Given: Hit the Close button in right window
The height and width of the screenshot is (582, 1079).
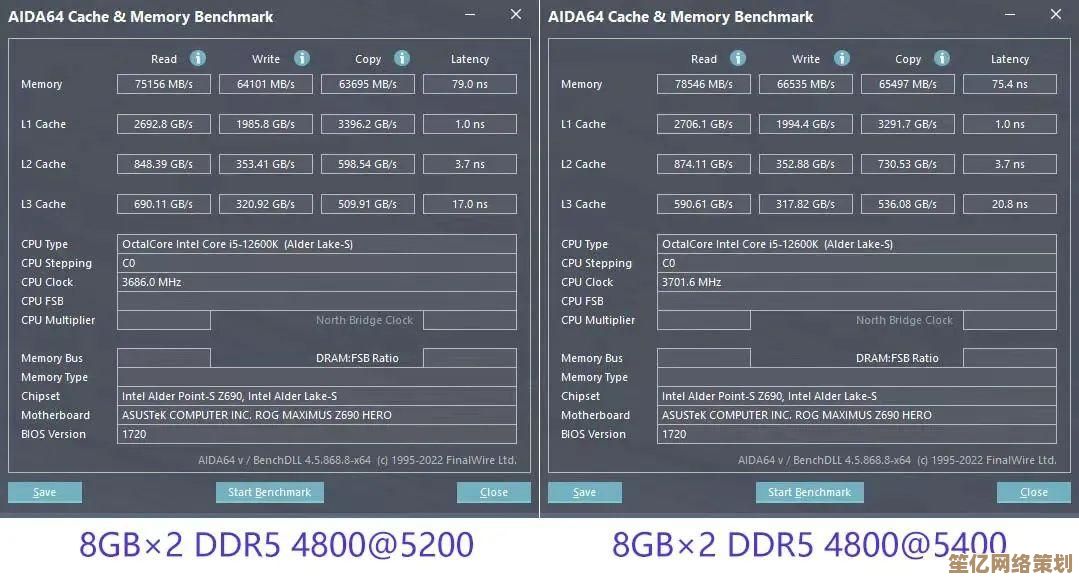Looking at the screenshot, I should (1033, 492).
